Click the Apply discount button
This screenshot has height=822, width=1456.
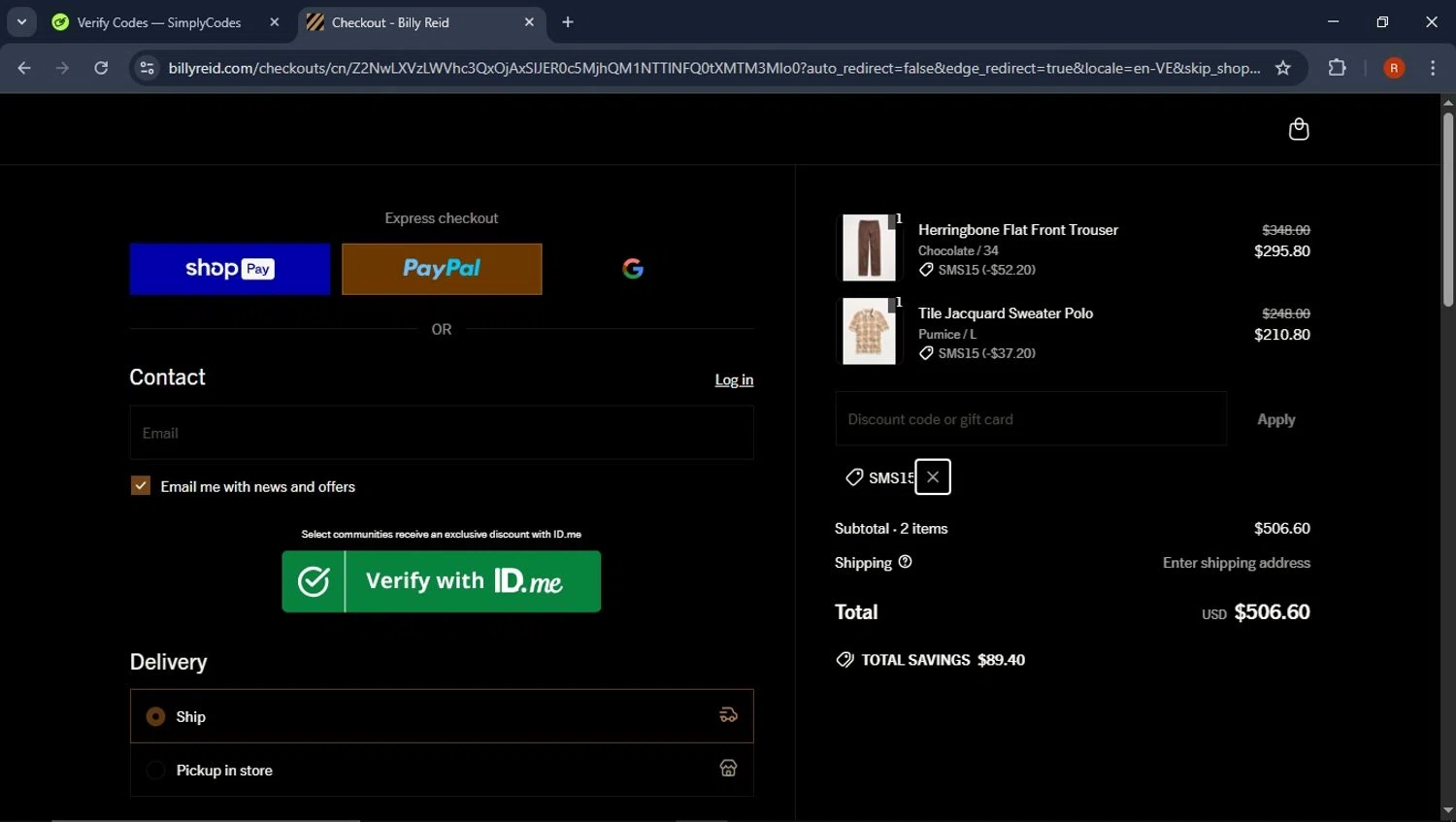pos(1275,419)
